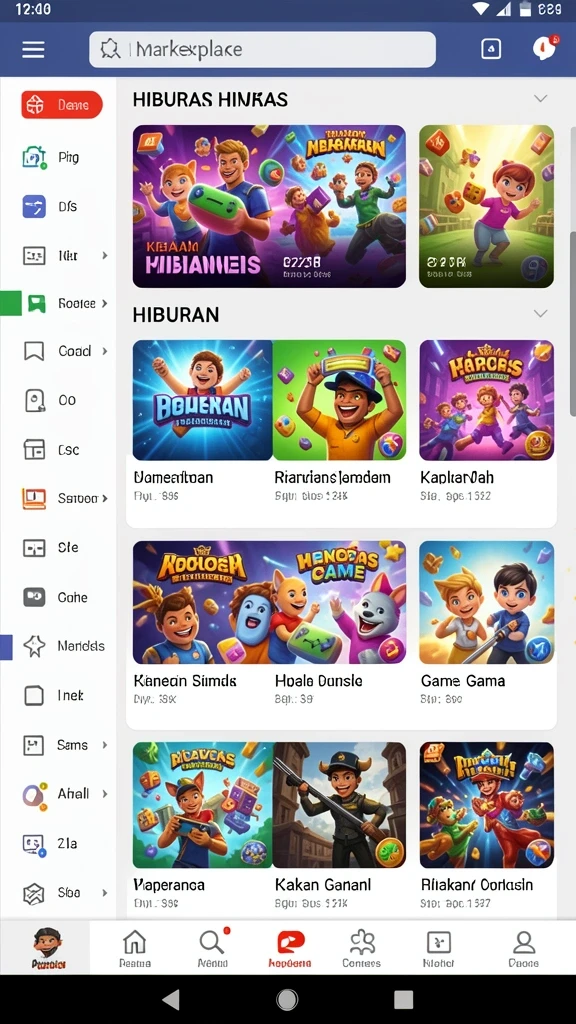Open the Ahall circular icon in sidebar
The image size is (576, 1024).
pos(34,794)
